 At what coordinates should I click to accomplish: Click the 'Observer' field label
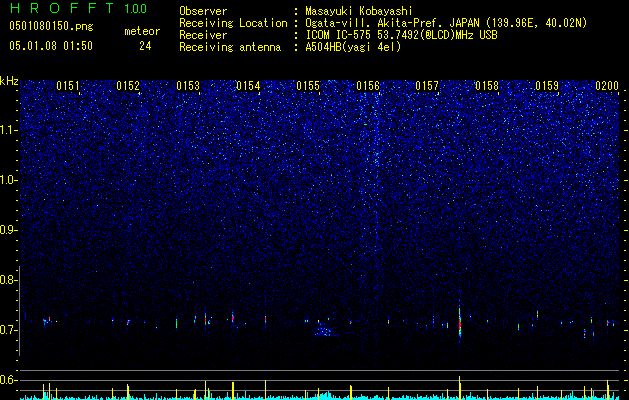tap(203, 11)
